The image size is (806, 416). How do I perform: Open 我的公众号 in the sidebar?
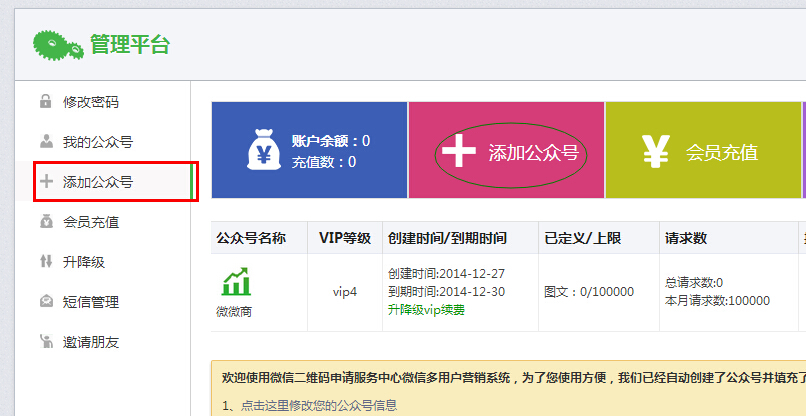point(98,142)
